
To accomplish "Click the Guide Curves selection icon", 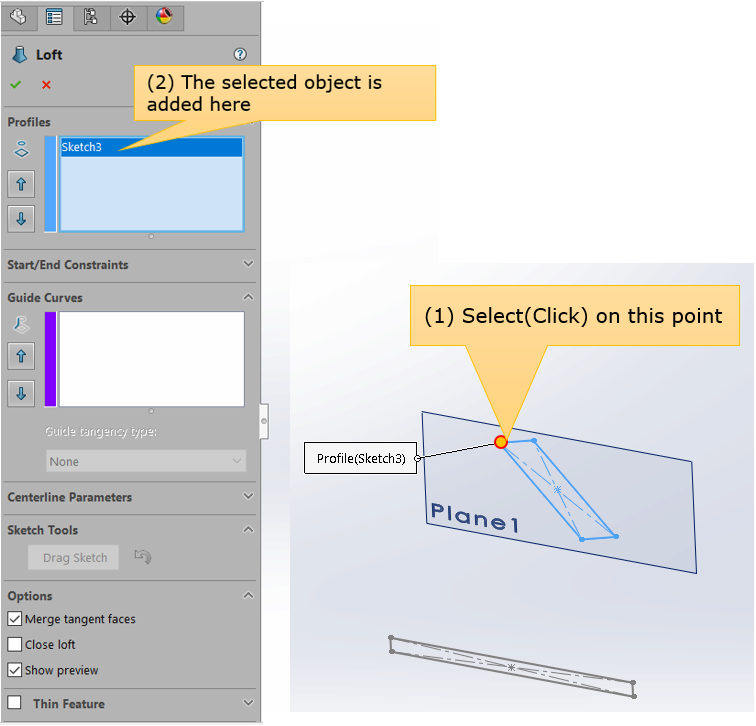I will pyautogui.click(x=21, y=324).
